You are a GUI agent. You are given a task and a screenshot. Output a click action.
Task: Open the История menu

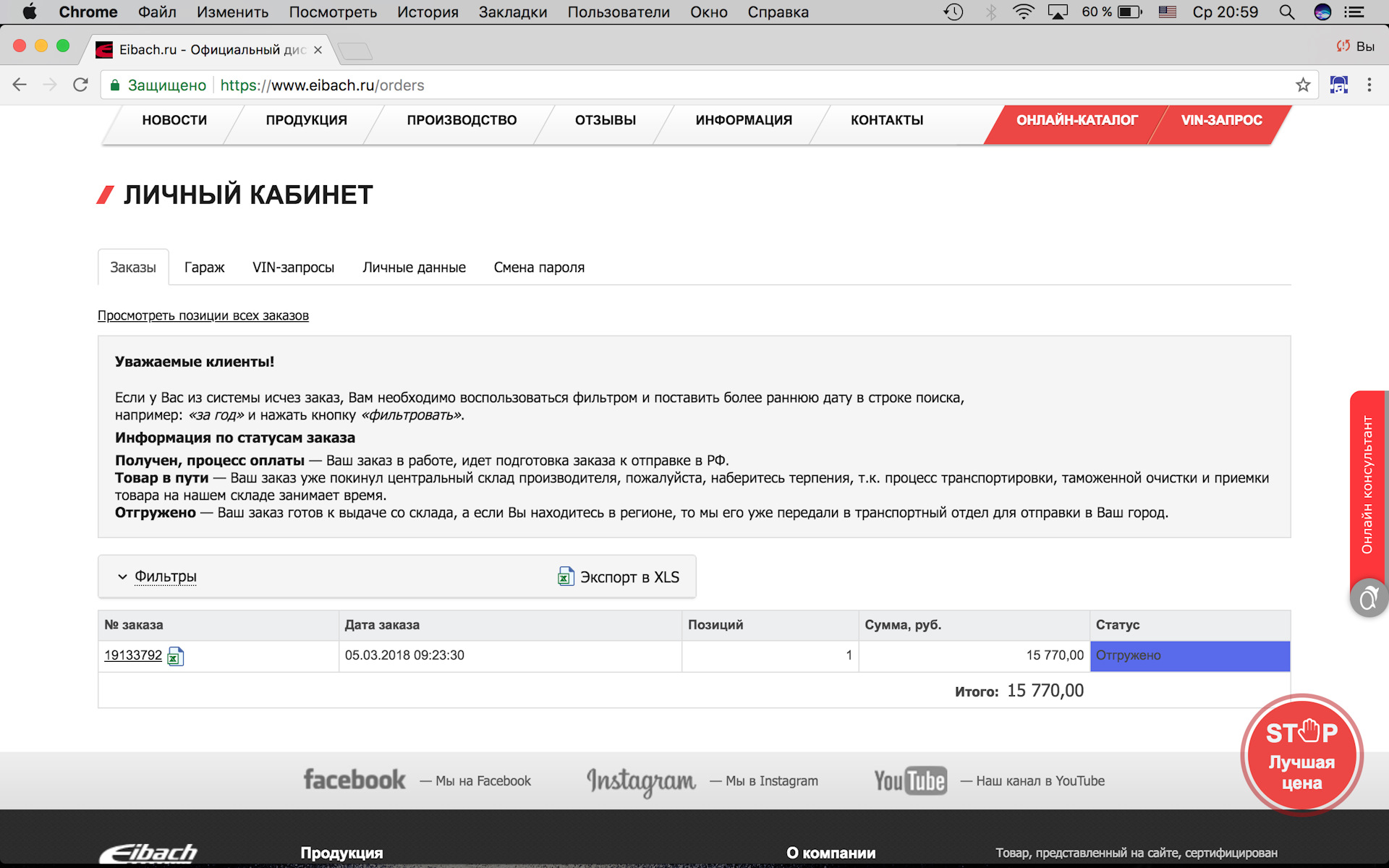click(428, 12)
